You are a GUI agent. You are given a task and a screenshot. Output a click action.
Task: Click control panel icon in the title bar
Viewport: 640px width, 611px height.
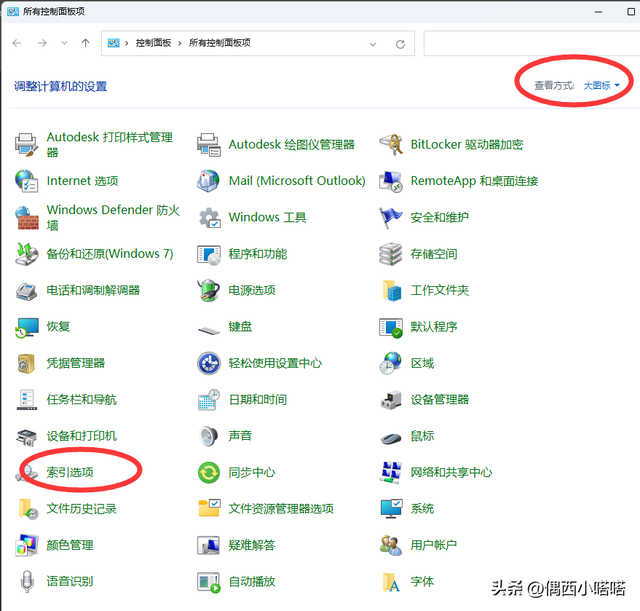tap(13, 11)
